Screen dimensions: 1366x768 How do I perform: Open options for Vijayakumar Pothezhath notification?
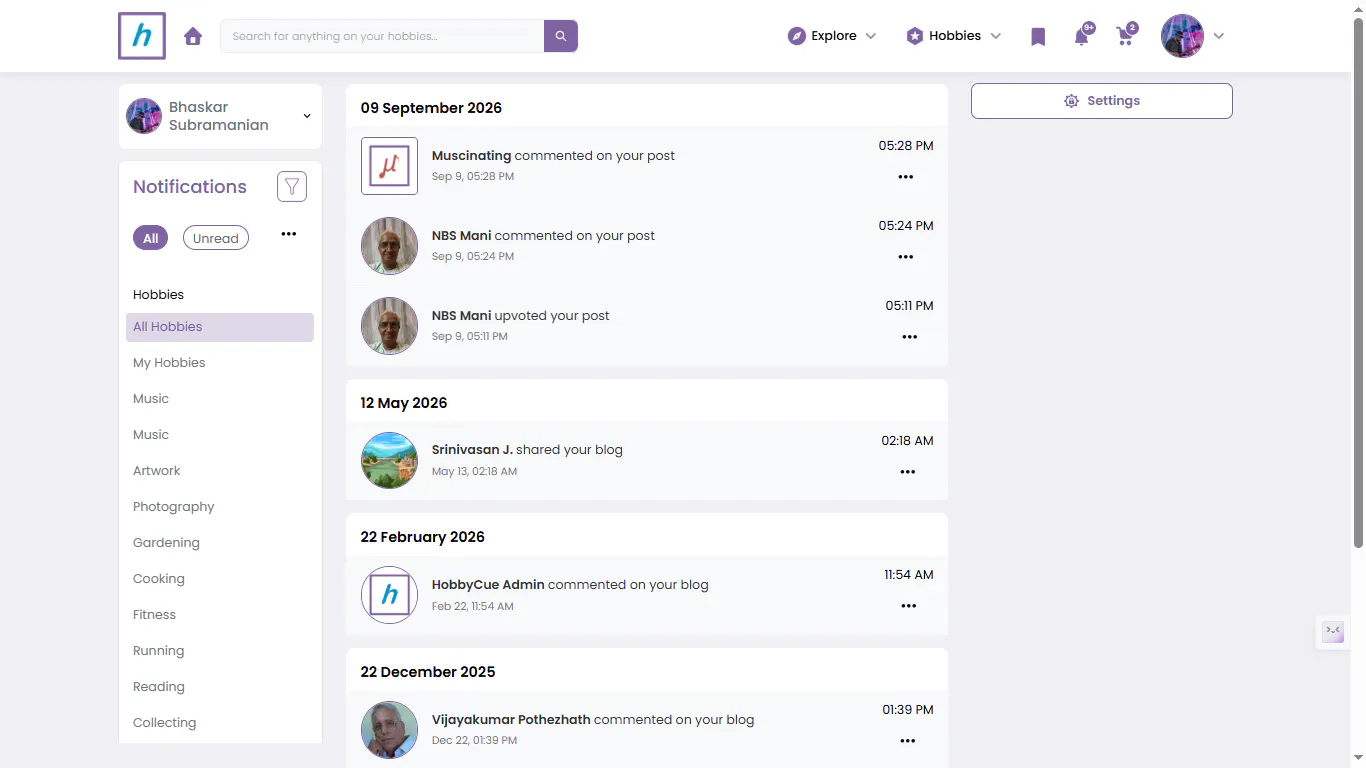908,741
